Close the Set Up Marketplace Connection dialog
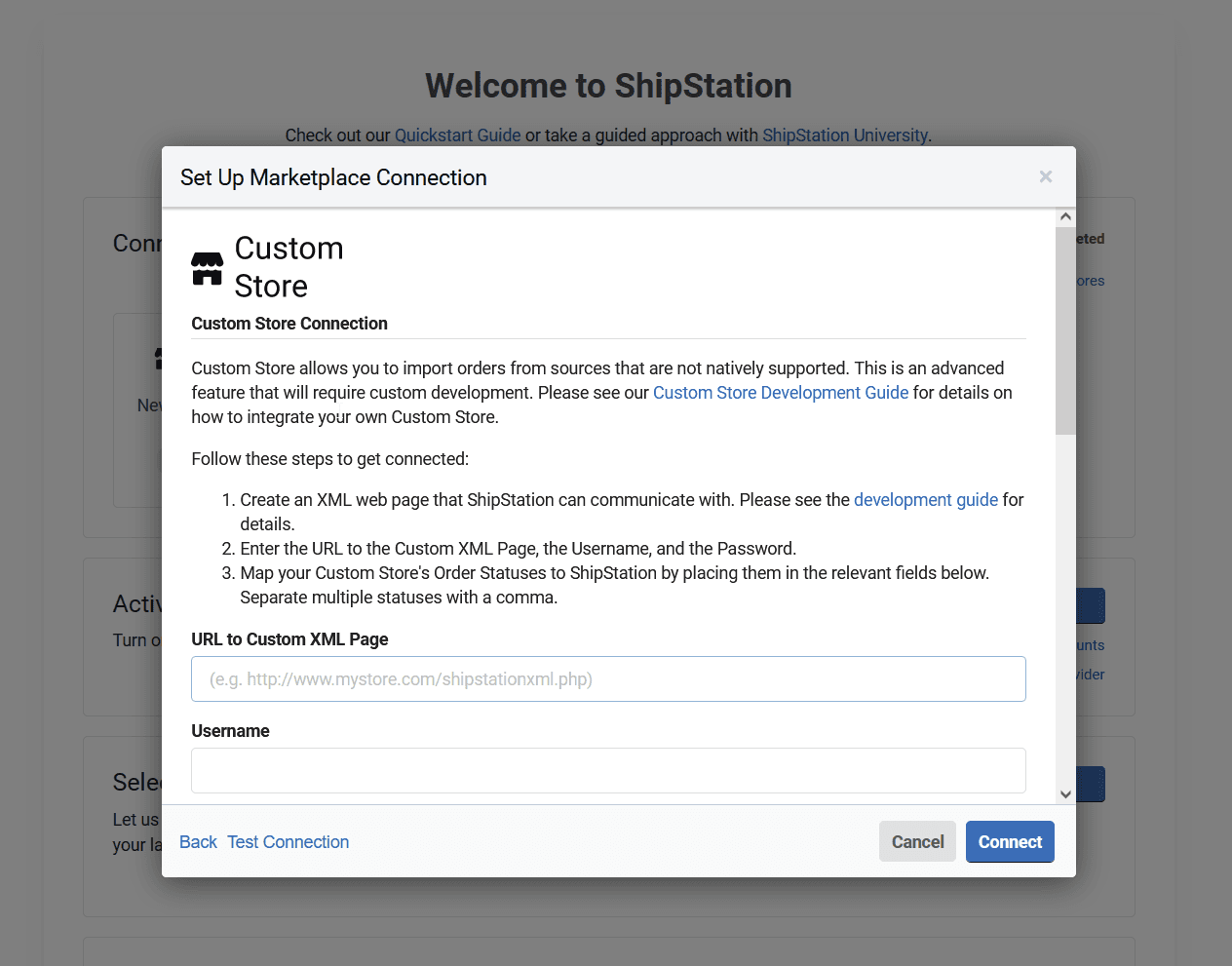 tap(1045, 176)
